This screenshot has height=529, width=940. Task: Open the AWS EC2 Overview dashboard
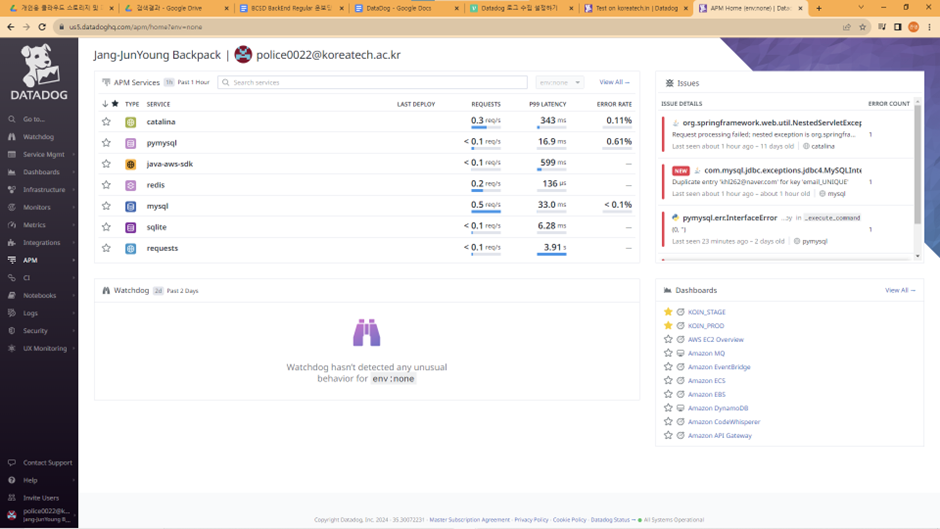[715, 339]
